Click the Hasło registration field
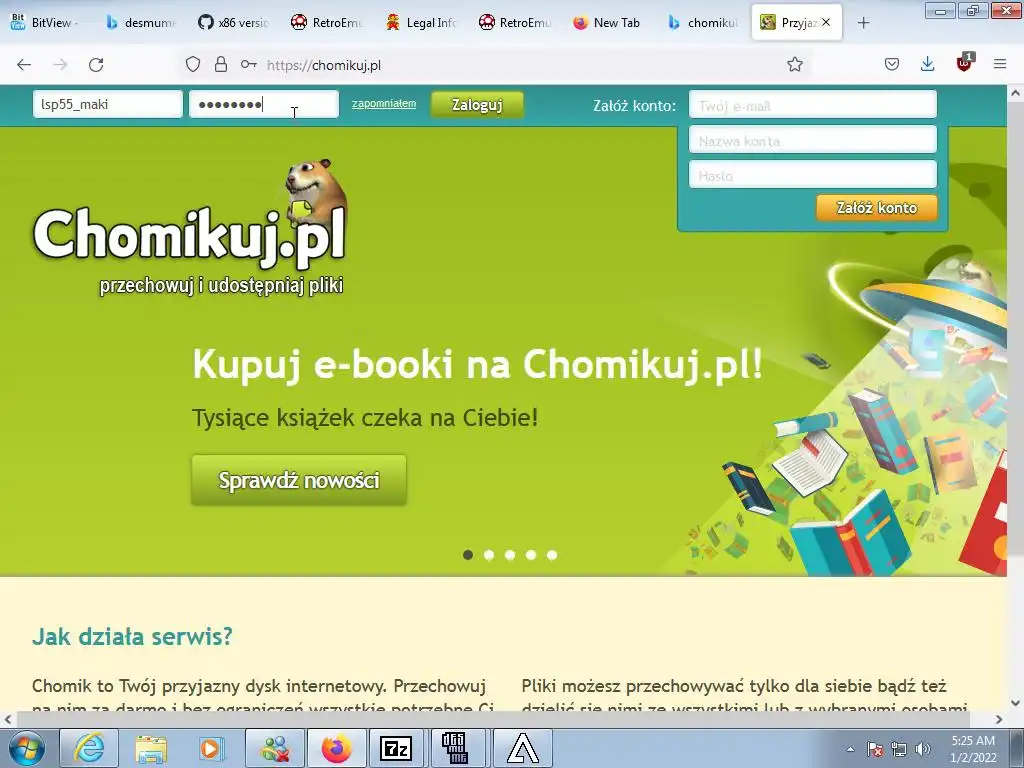 click(813, 176)
